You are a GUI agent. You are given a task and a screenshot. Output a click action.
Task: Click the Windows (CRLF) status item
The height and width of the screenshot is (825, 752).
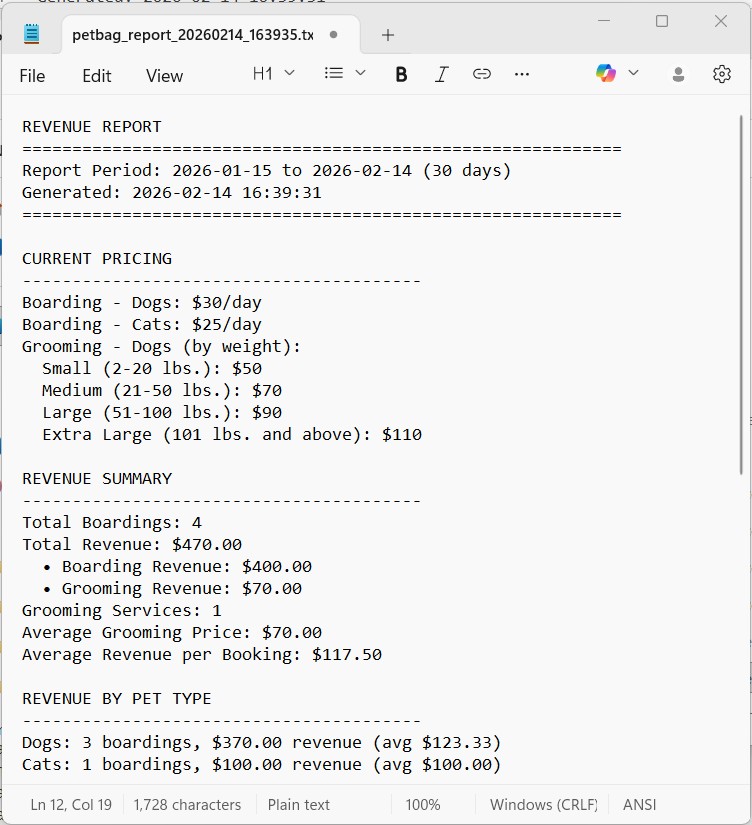[541, 804]
